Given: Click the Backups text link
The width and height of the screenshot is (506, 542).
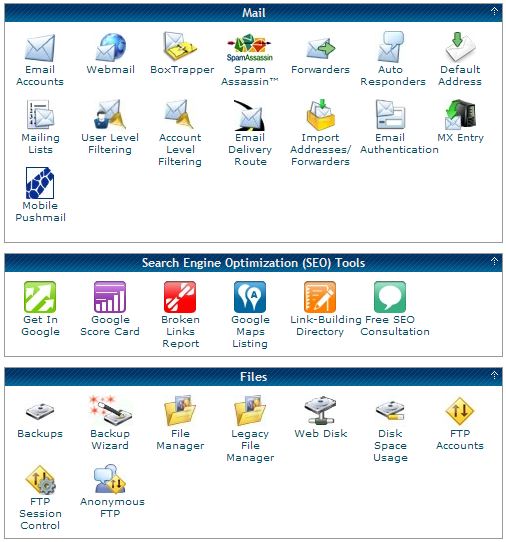Looking at the screenshot, I should click(40, 434).
